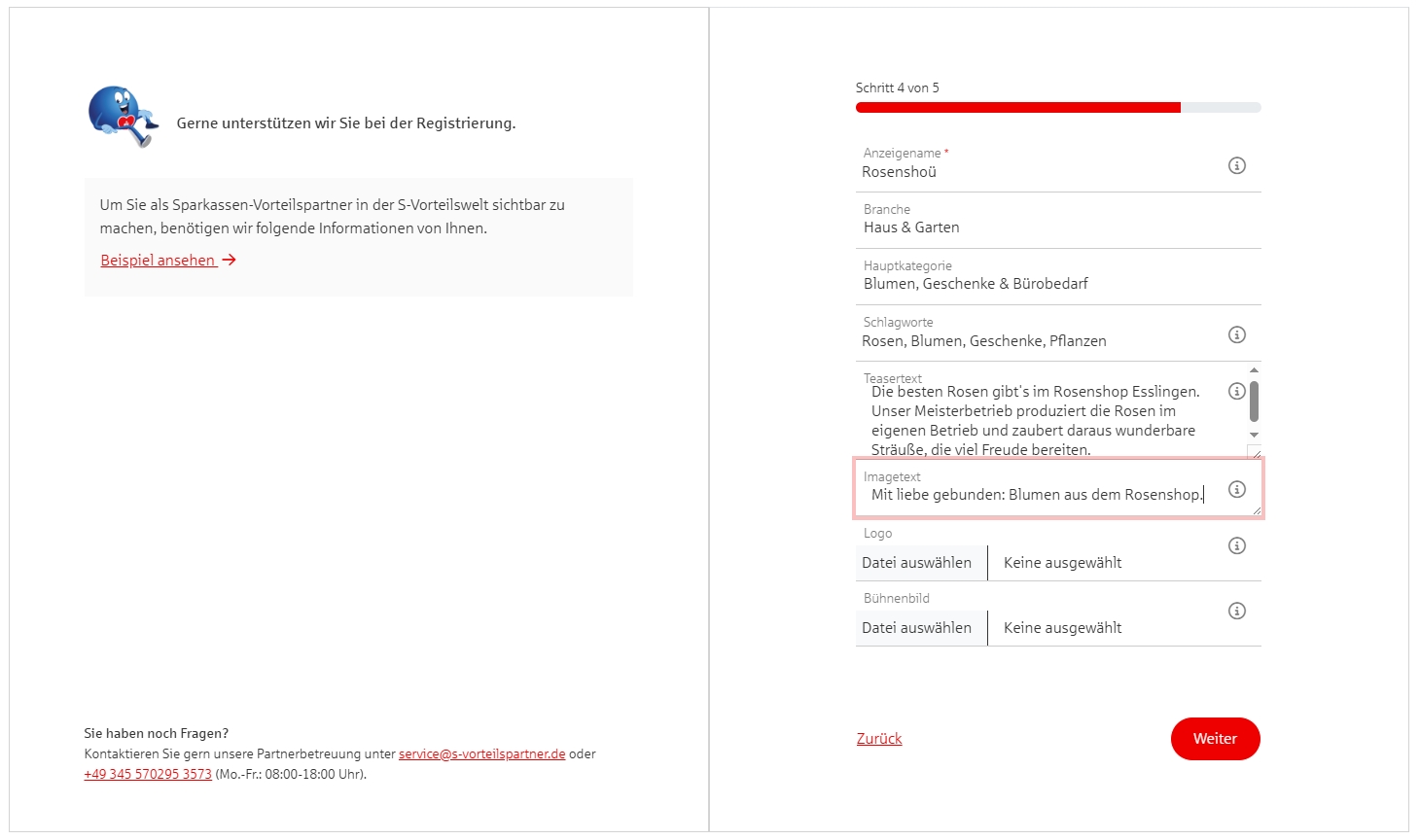The height and width of the screenshot is (840, 1420).
Task: Show the Teasertext info icon tooltip
Action: 1237,391
